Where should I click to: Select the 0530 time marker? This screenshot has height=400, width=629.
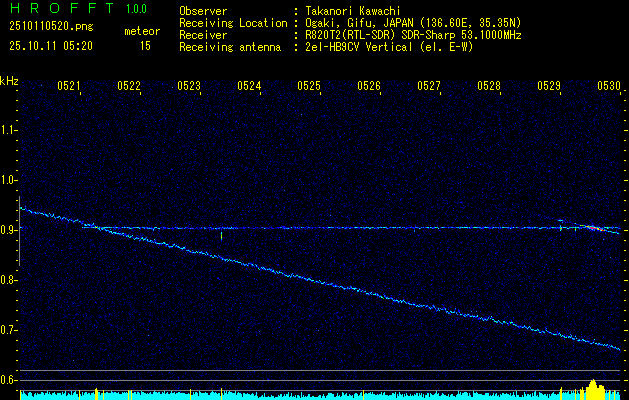[609, 87]
